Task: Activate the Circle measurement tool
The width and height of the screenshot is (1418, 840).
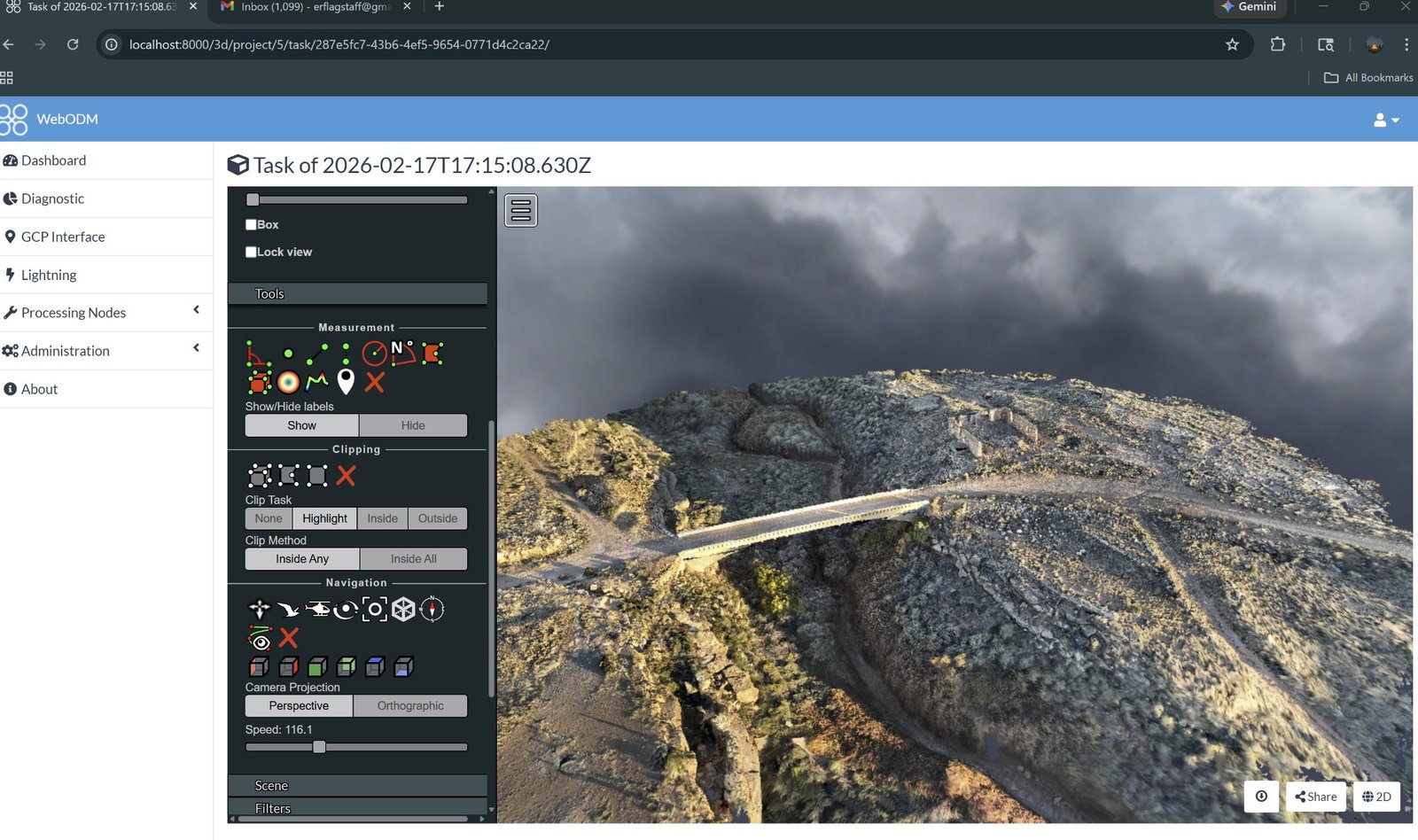Action: [x=374, y=352]
